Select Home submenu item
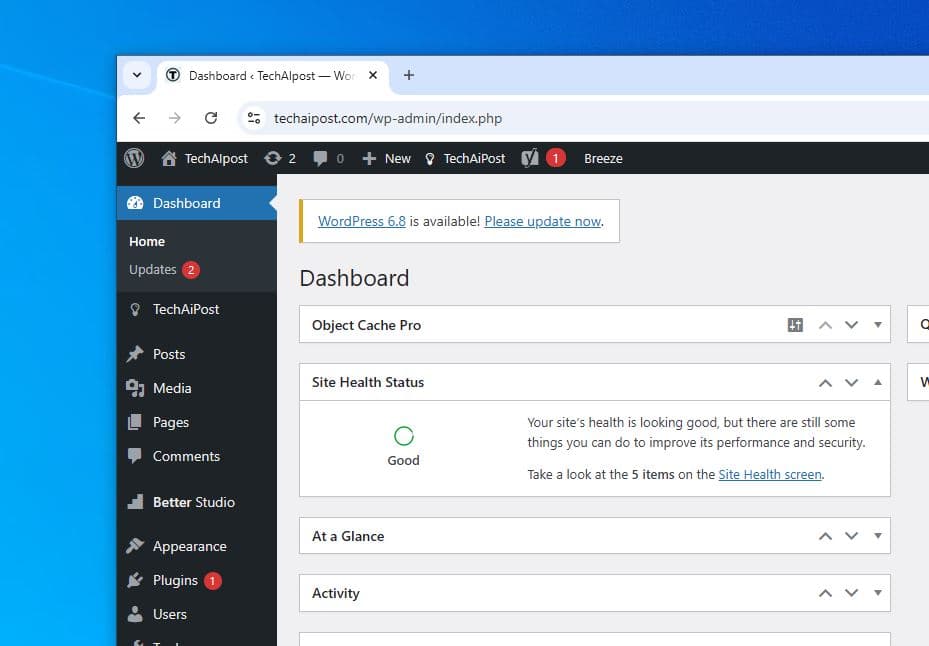The width and height of the screenshot is (929, 646). point(147,242)
